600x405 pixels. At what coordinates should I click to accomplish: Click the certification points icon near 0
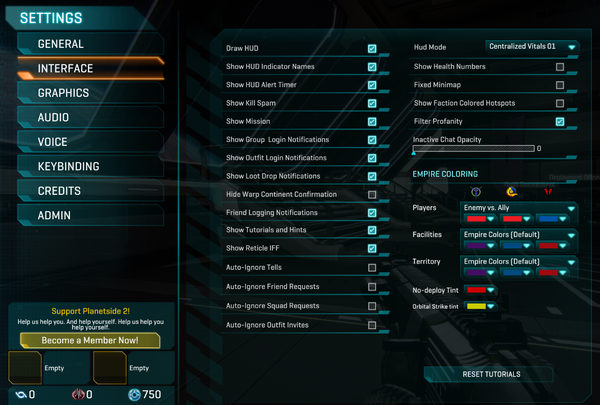pos(21,394)
